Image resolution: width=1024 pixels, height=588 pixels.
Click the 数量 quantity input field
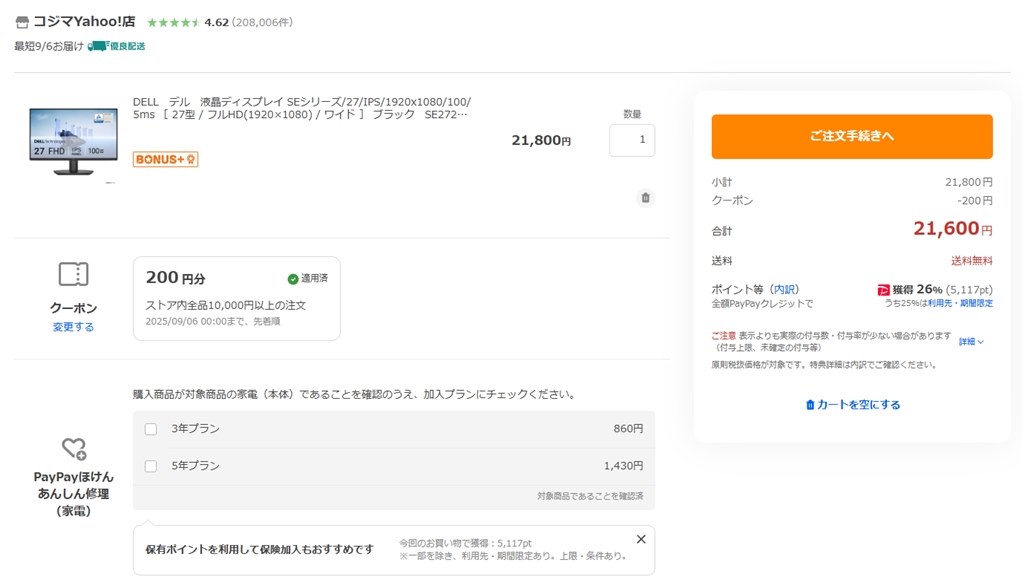(x=632, y=140)
